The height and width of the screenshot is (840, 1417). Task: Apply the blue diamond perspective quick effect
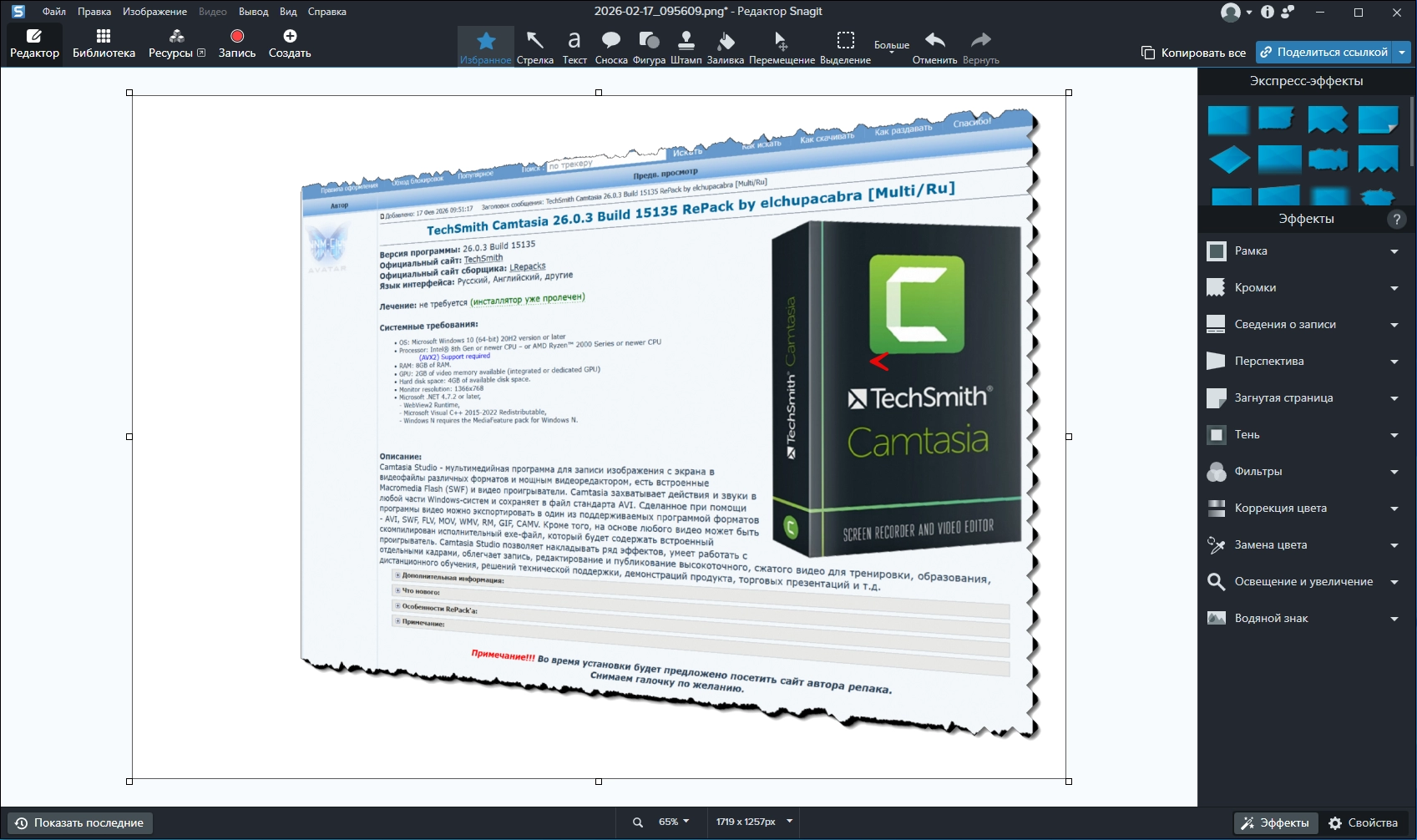point(1229,159)
